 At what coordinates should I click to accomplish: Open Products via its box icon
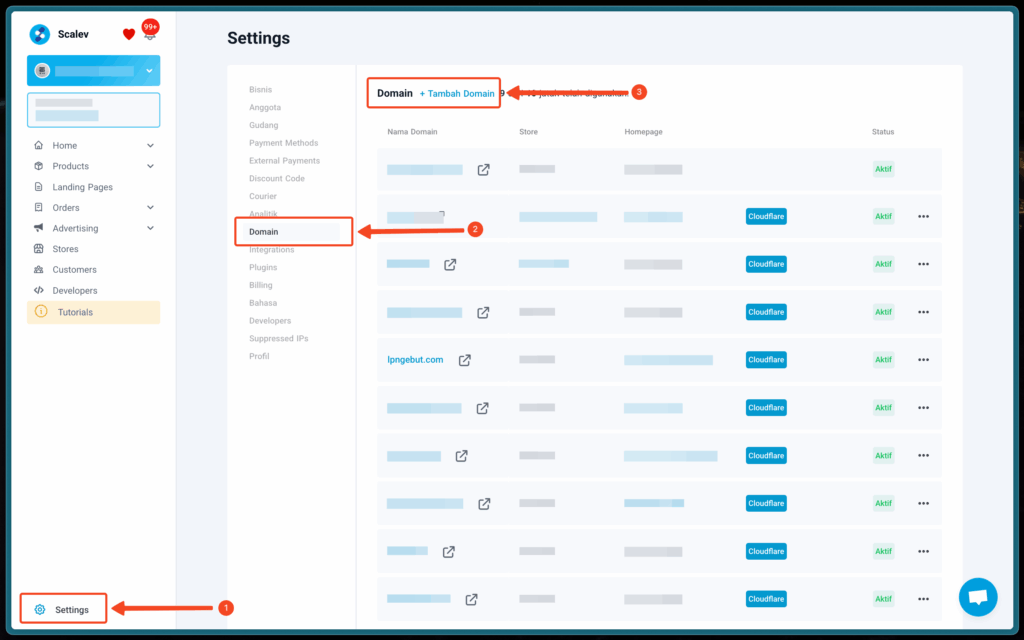pyautogui.click(x=40, y=166)
